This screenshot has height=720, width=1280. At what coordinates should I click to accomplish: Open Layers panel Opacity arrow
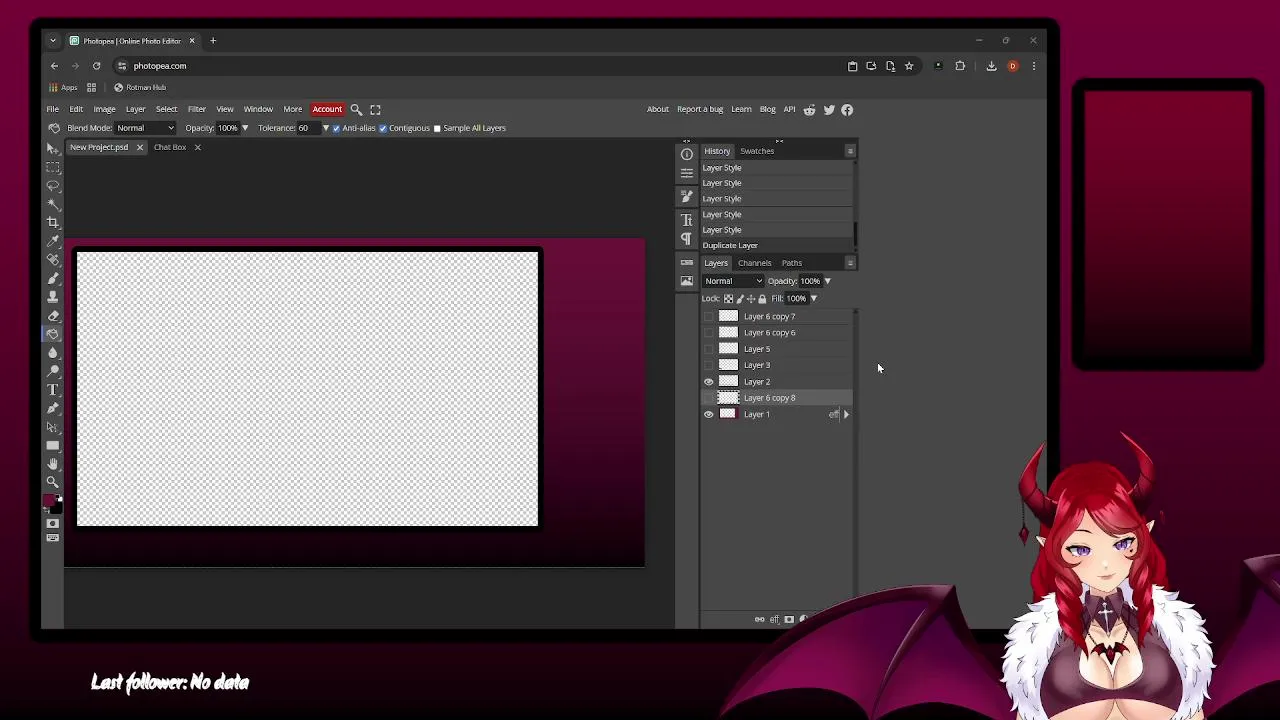(x=827, y=281)
